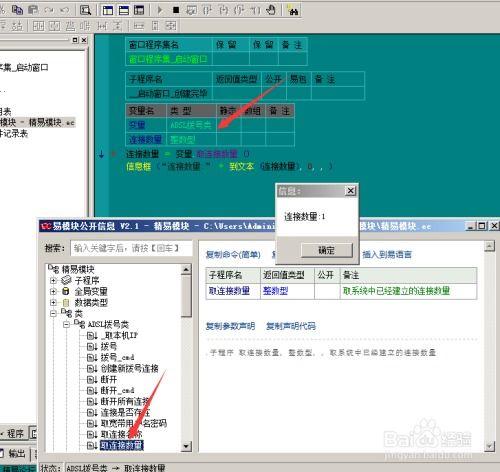The width and height of the screenshot is (500, 472).
Task: Click the Run (play) icon
Action: point(160,10)
